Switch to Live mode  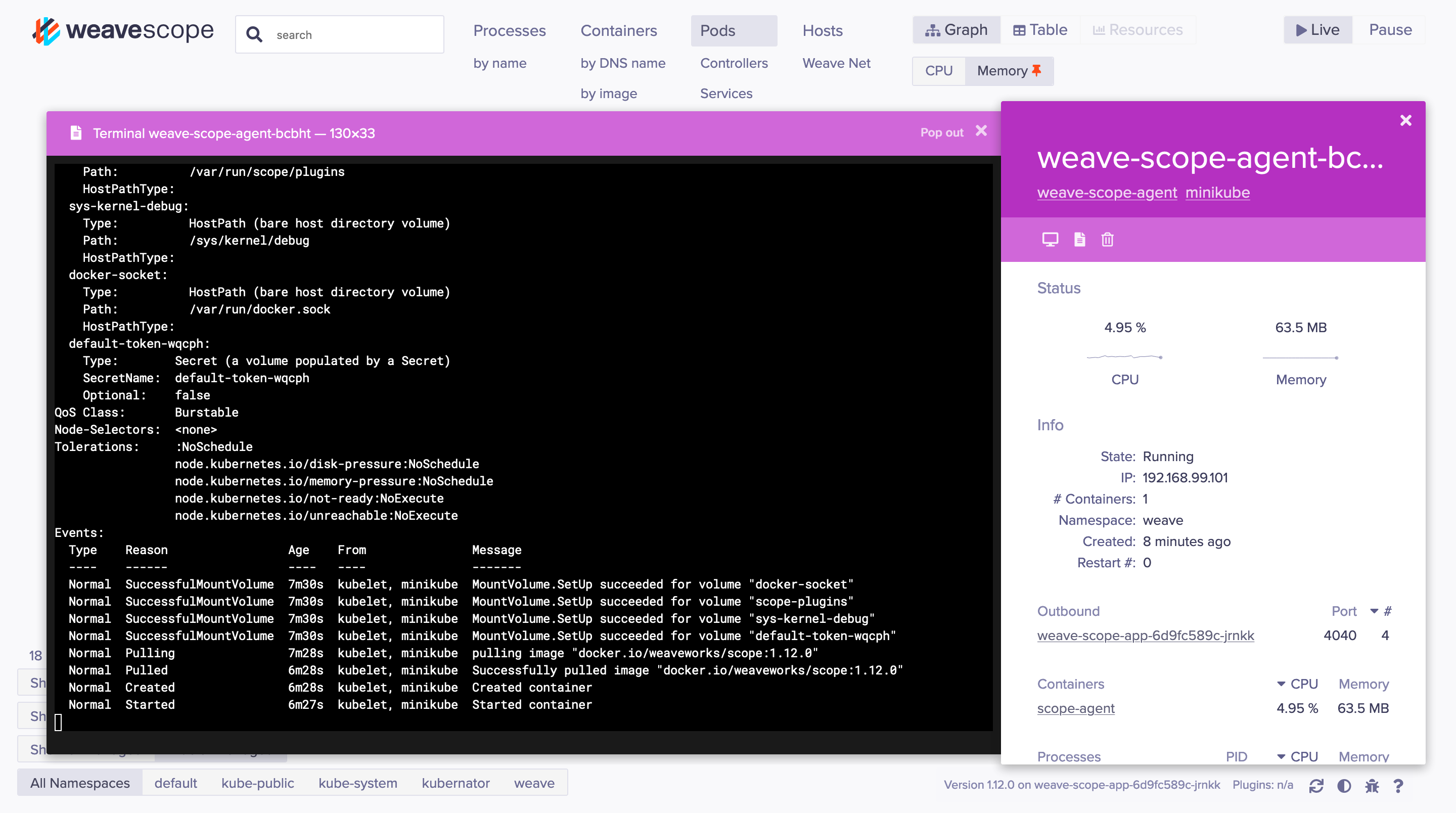[1317, 30]
